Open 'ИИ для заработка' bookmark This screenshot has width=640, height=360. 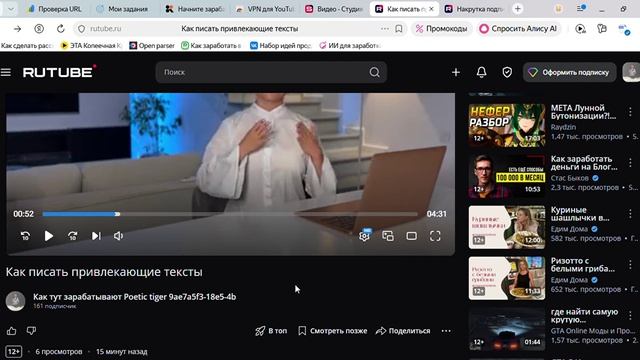pos(350,45)
